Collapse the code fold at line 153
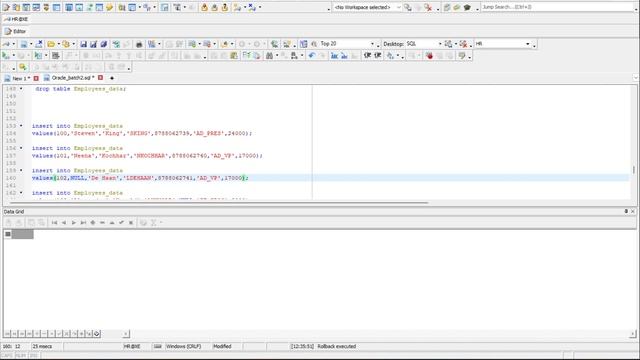This screenshot has width=640, height=360. 21,126
